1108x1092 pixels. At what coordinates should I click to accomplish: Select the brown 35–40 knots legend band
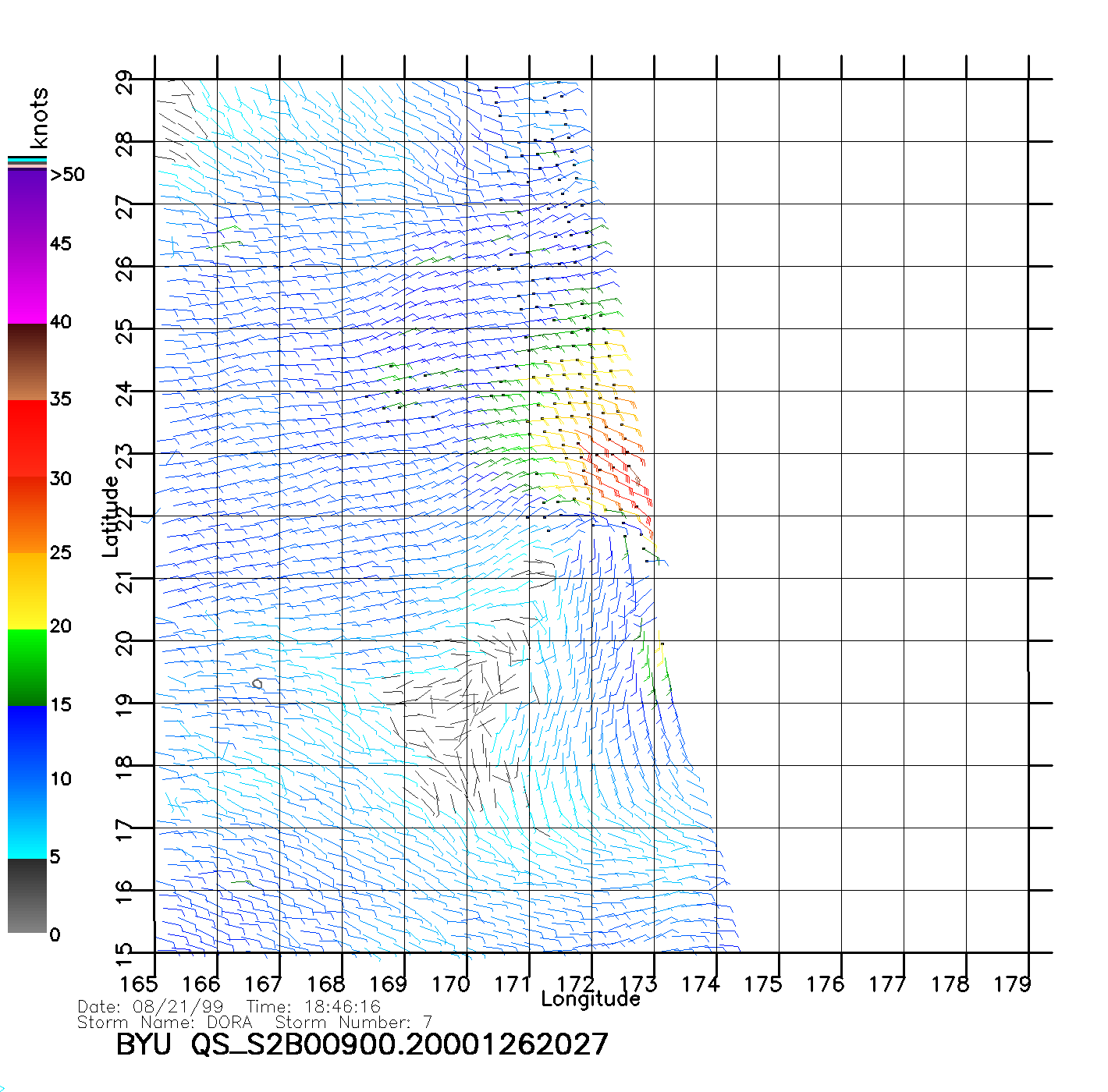click(x=27, y=361)
